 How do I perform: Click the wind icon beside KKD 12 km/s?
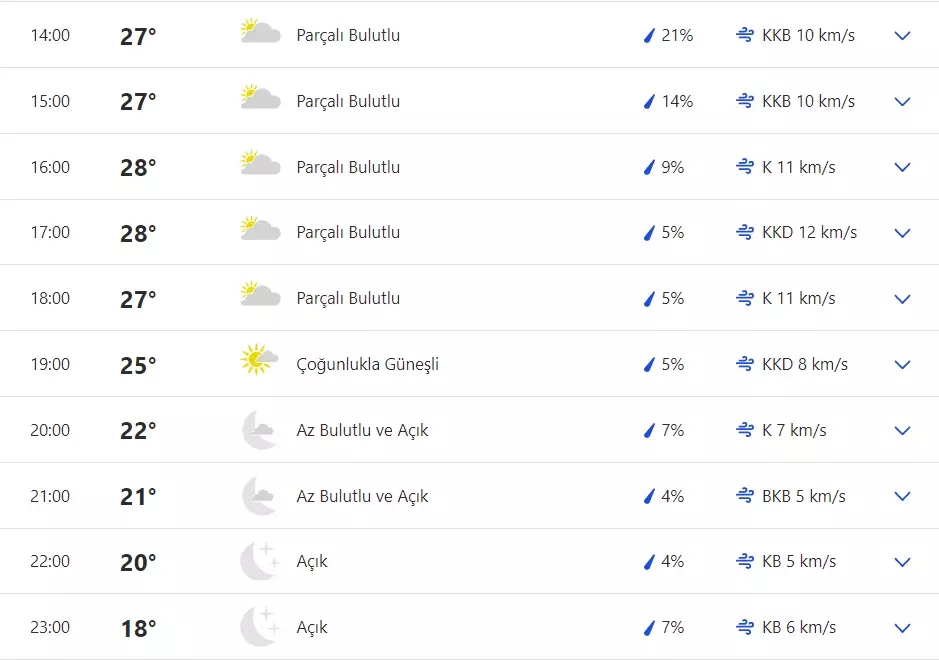(x=744, y=233)
